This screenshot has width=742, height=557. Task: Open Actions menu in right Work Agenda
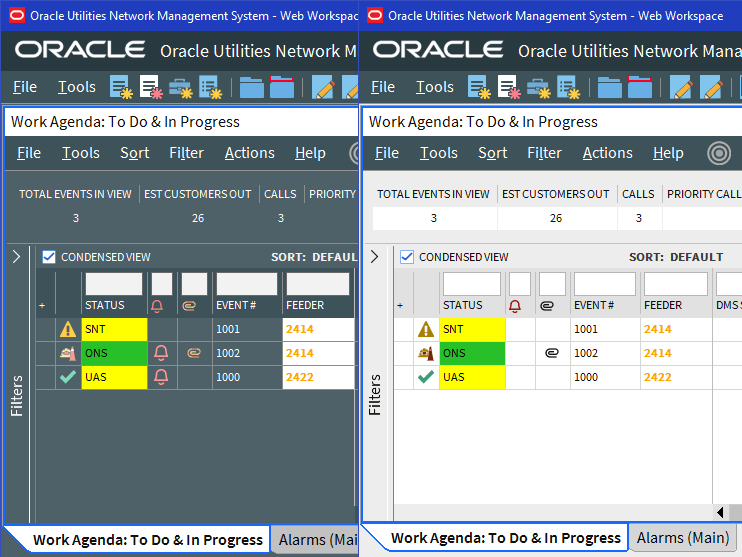[x=607, y=153]
